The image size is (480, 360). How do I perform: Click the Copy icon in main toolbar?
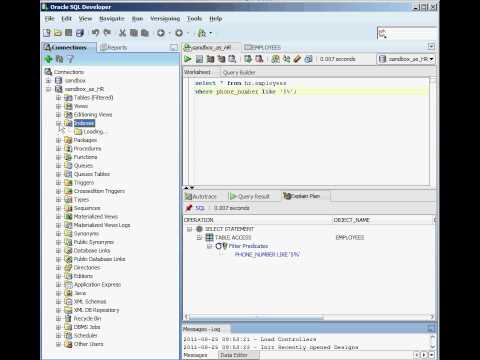click(133, 33)
